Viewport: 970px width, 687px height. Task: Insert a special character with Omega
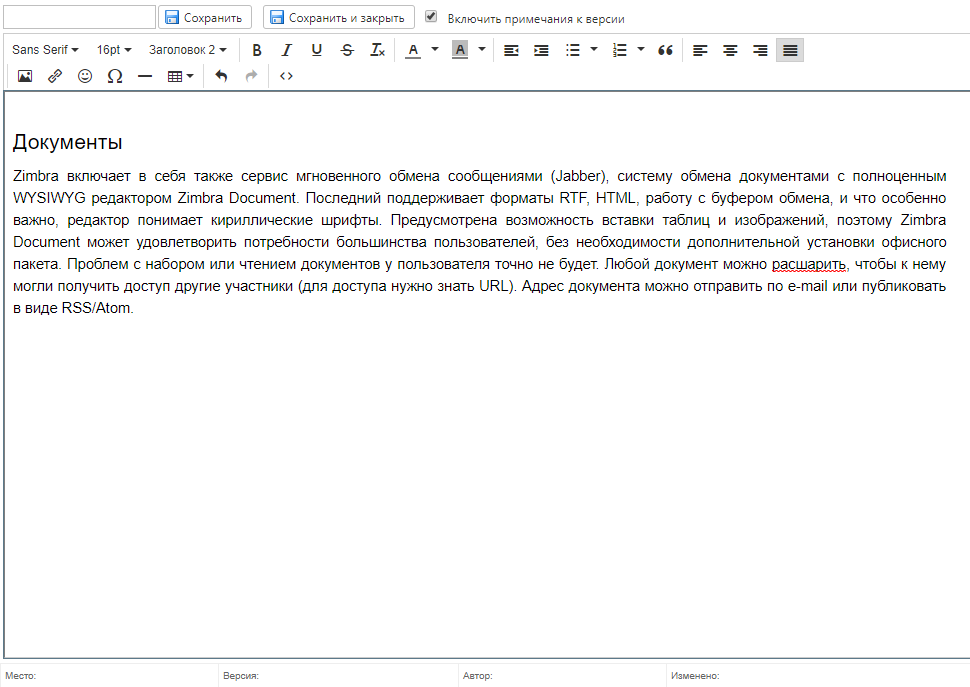[x=115, y=76]
